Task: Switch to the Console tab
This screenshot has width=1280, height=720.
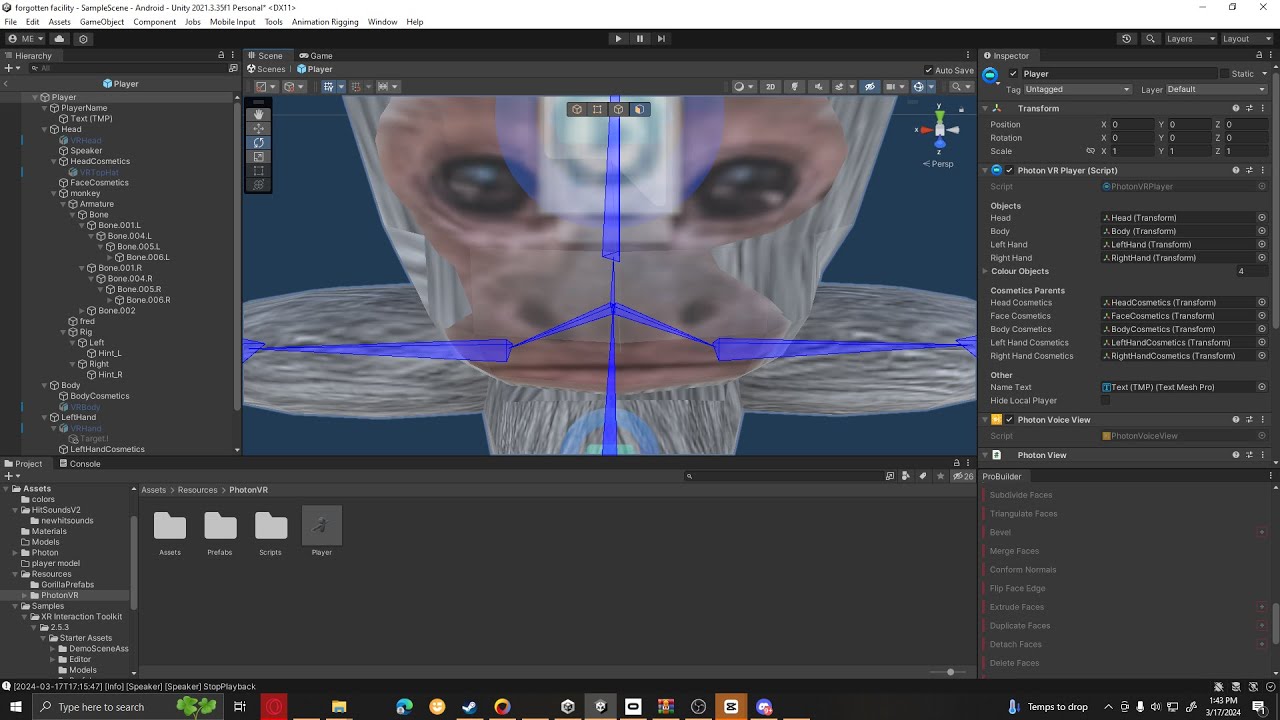Action: (79, 464)
